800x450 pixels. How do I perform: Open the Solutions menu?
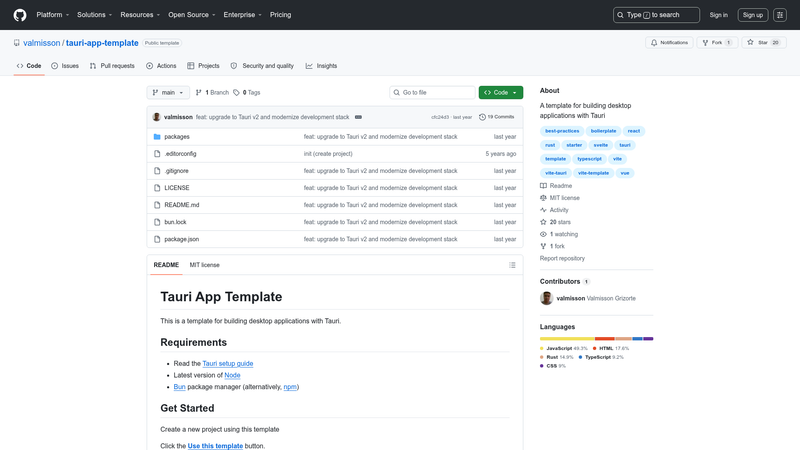pyautogui.click(x=94, y=15)
